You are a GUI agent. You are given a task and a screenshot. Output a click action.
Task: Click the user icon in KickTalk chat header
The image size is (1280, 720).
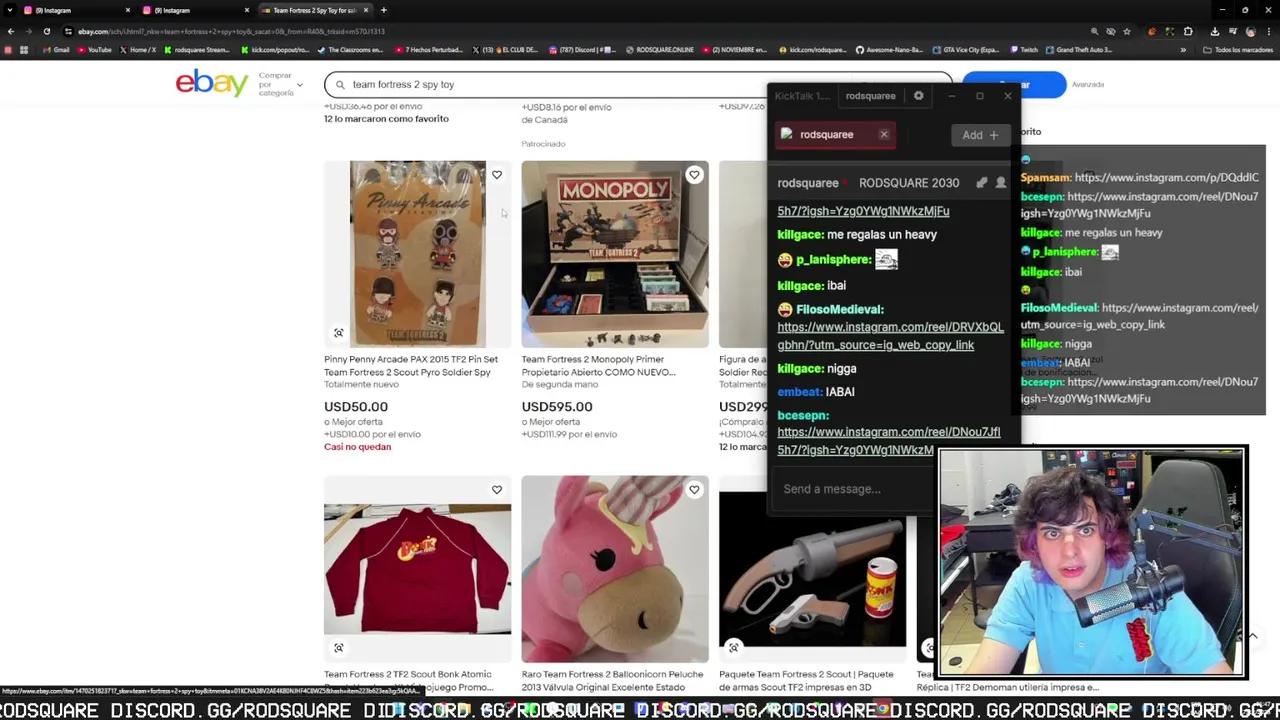(1001, 183)
